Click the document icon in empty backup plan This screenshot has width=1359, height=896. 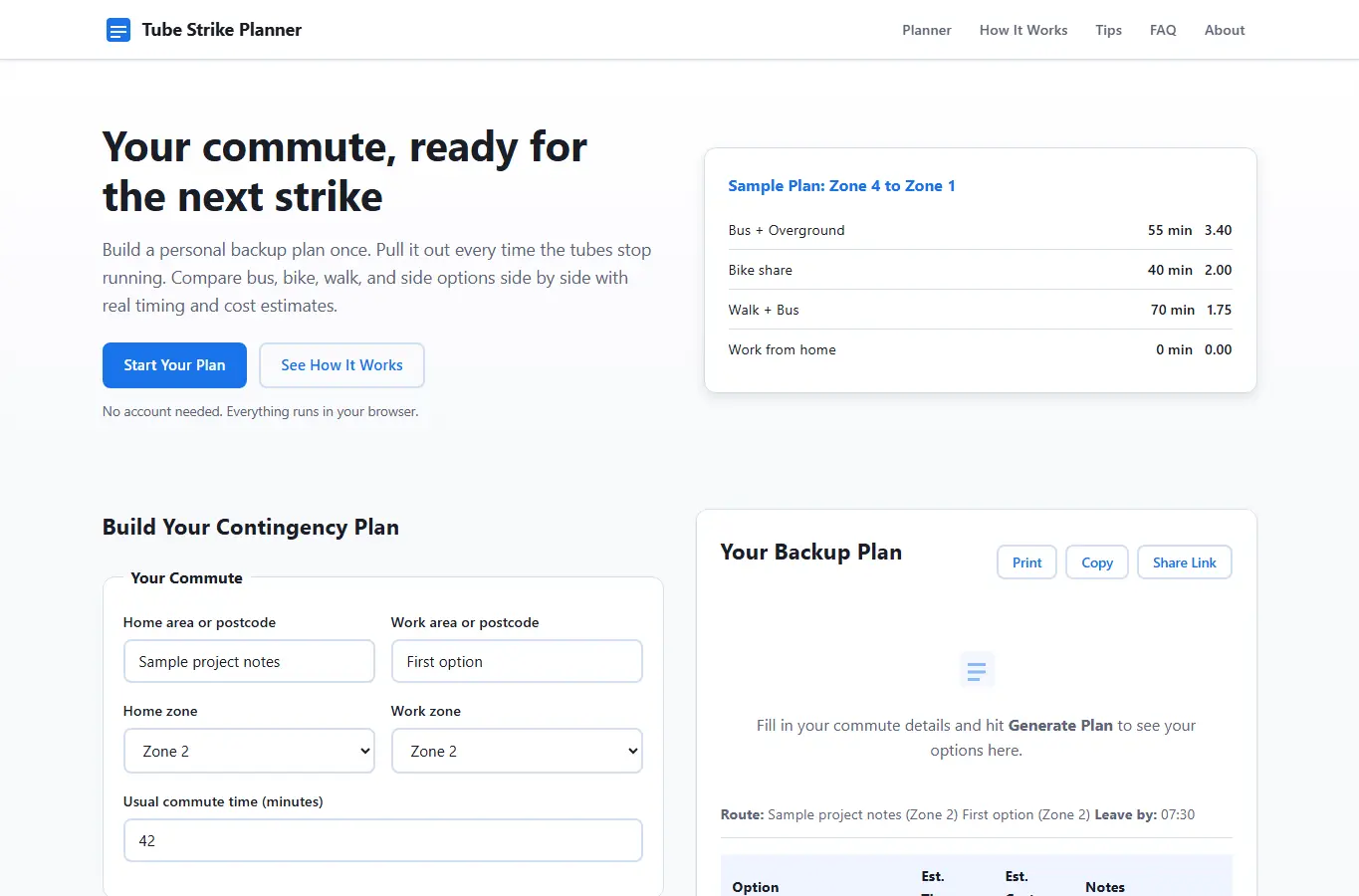coord(976,670)
